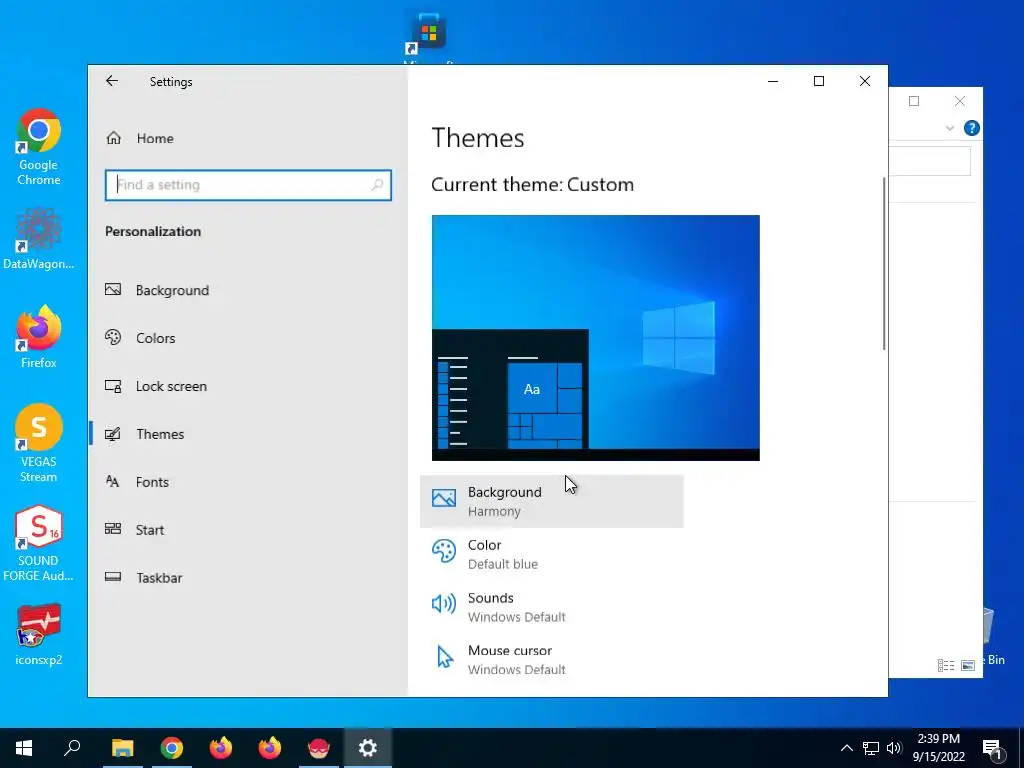Open the Windows Start menu
1024x768 pixels.
(24, 748)
